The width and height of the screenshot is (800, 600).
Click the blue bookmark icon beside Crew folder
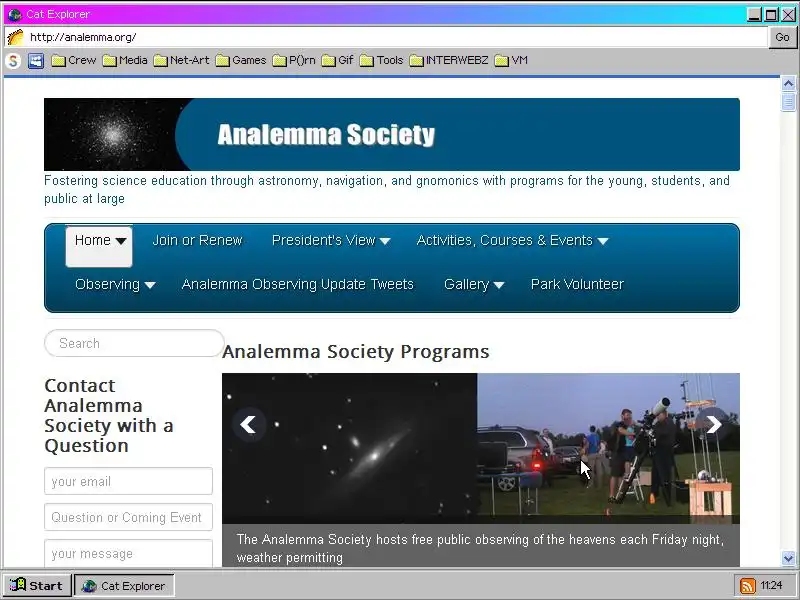pos(36,61)
